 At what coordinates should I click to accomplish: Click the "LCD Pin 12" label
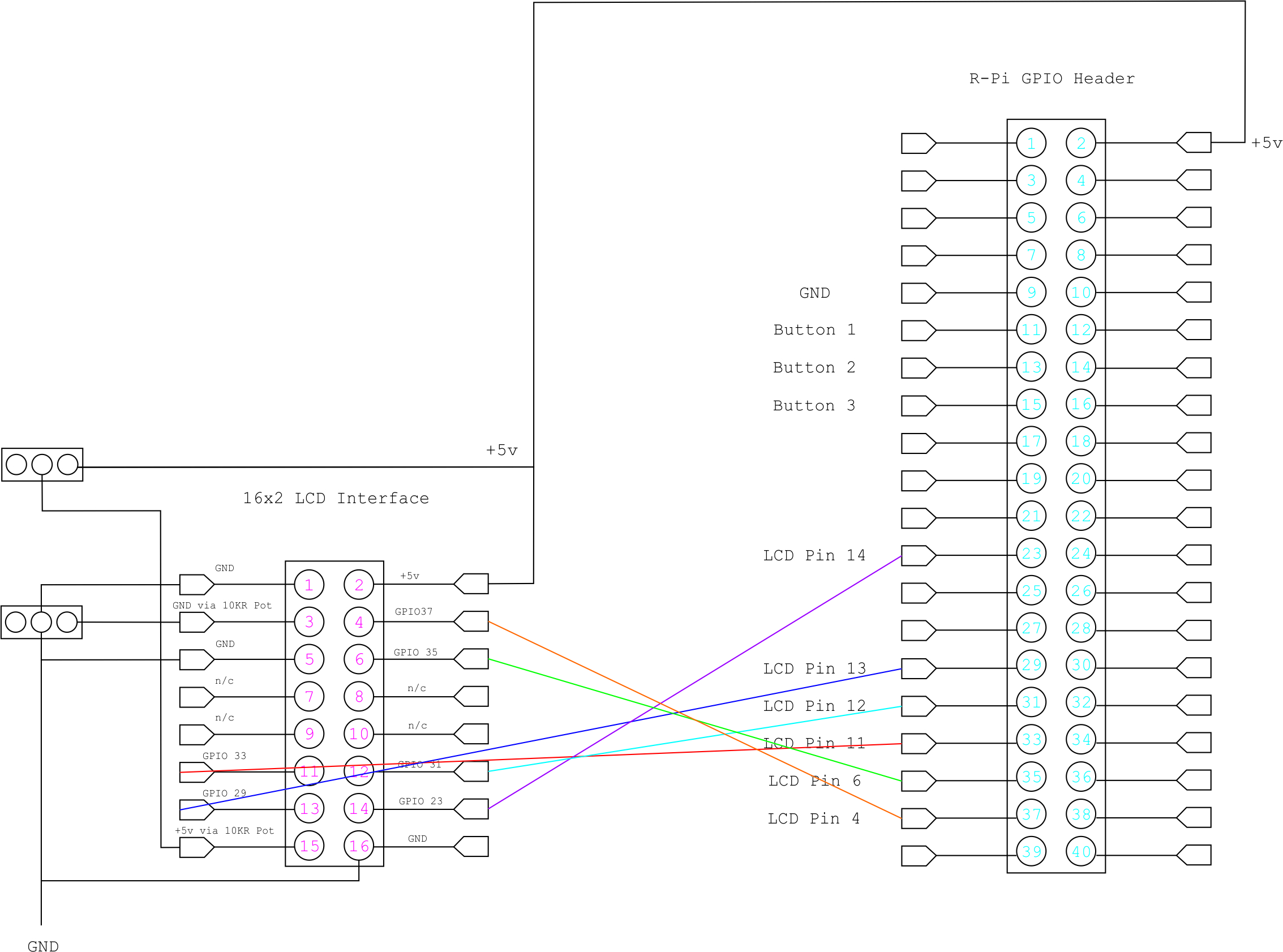click(814, 705)
